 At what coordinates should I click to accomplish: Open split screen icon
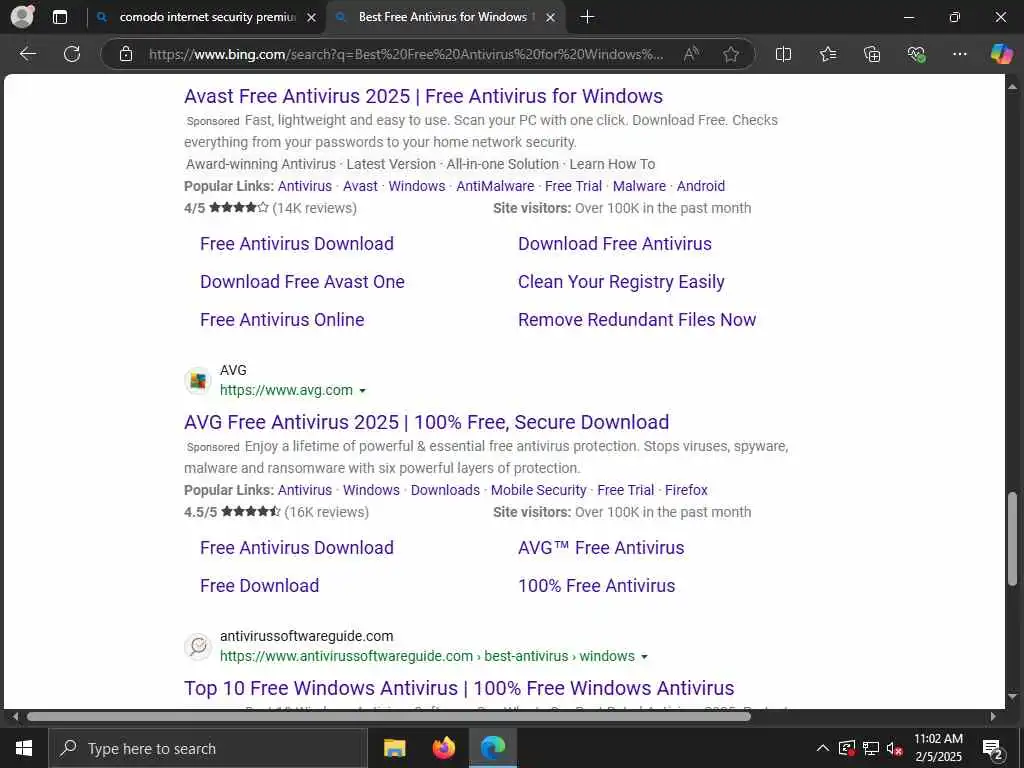tap(783, 54)
